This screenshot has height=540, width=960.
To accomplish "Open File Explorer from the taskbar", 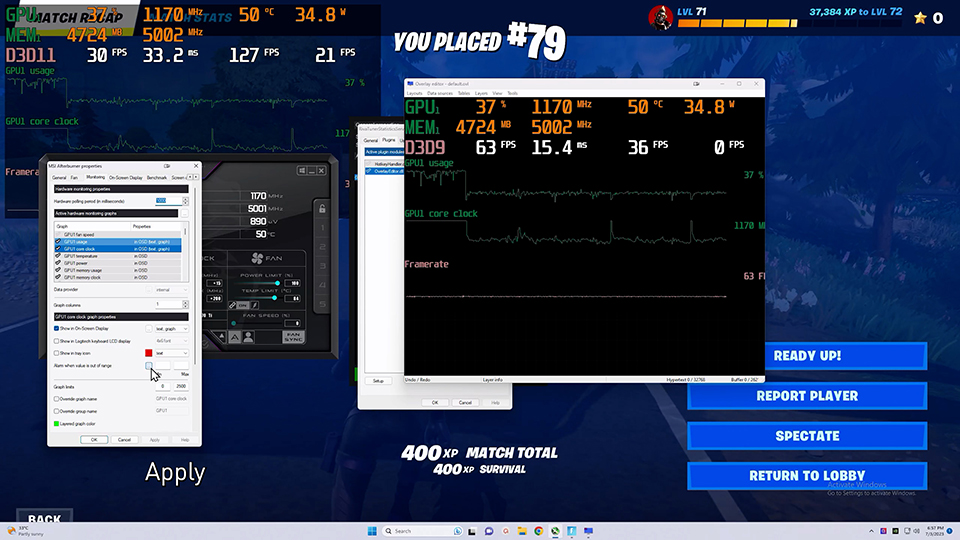I will tap(522, 531).
